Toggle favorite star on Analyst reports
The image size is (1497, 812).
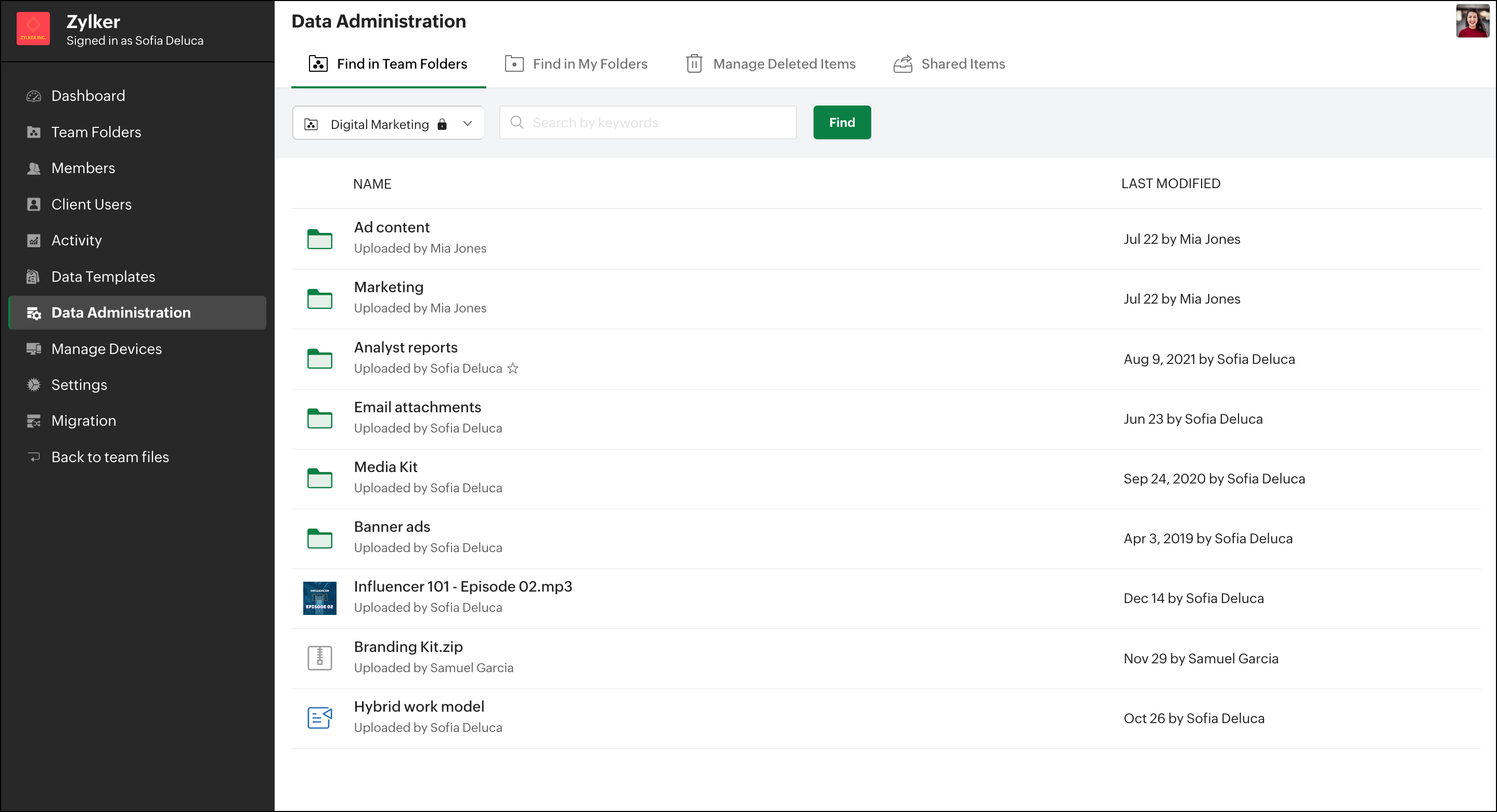(x=512, y=368)
